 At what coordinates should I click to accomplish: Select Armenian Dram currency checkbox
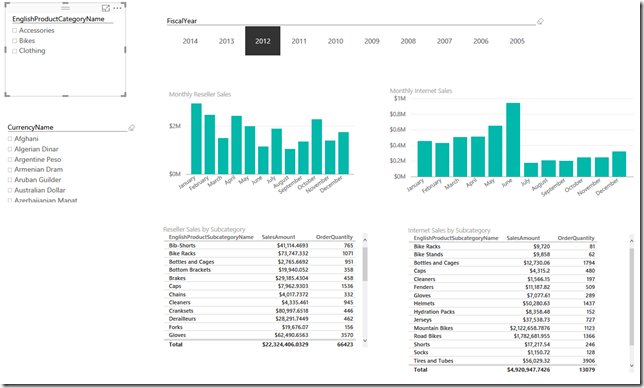pyautogui.click(x=10, y=170)
